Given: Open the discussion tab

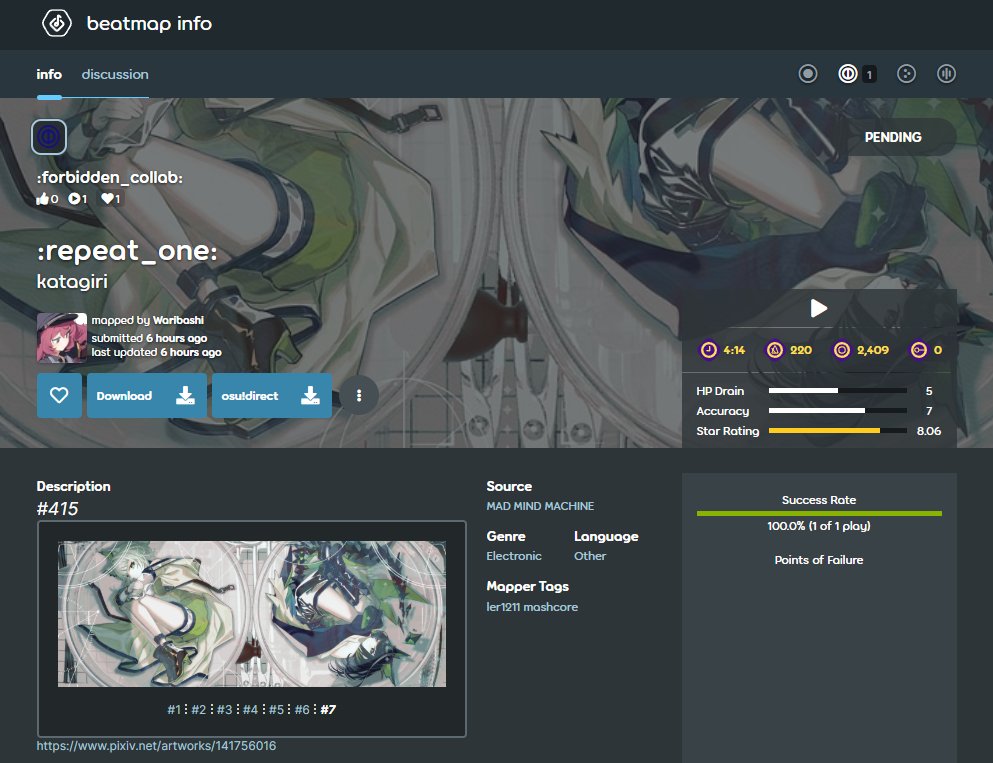Looking at the screenshot, I should [x=115, y=74].
